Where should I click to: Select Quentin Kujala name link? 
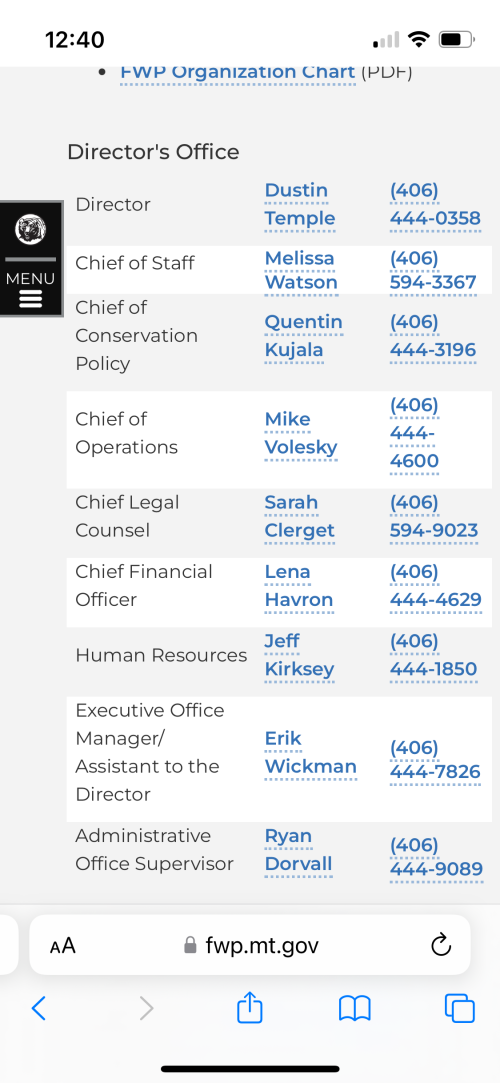tap(303, 336)
